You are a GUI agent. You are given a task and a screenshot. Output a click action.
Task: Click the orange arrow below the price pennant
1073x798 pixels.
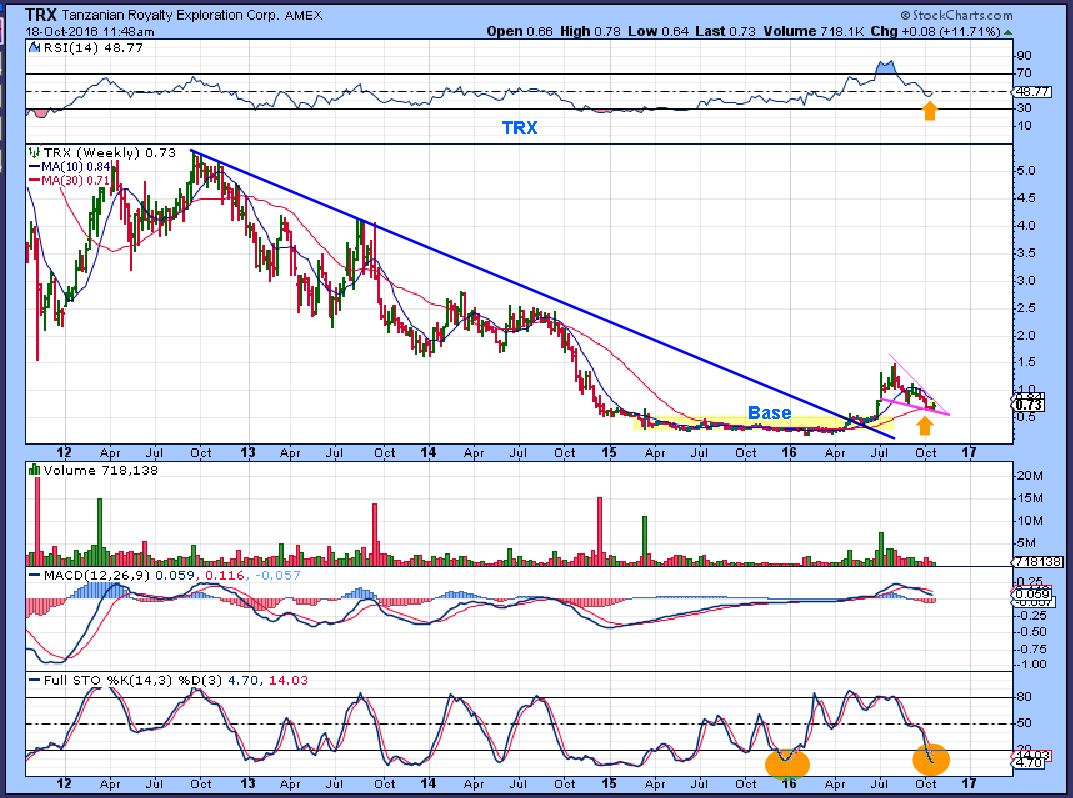tap(924, 426)
